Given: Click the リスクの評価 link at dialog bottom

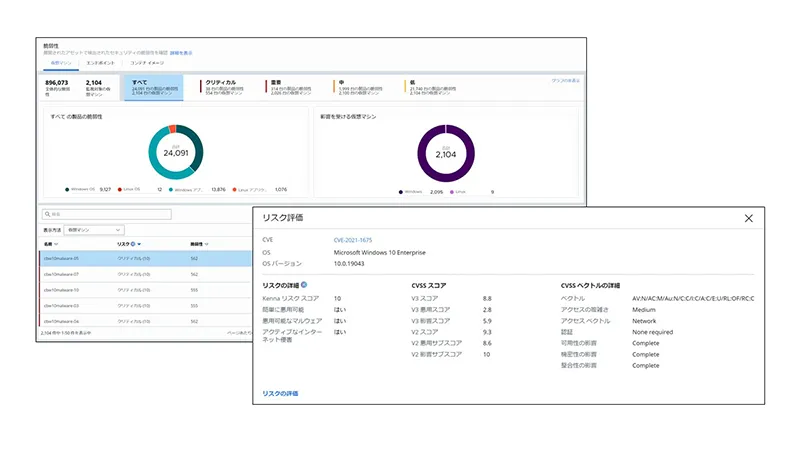Looking at the screenshot, I should pos(280,393).
